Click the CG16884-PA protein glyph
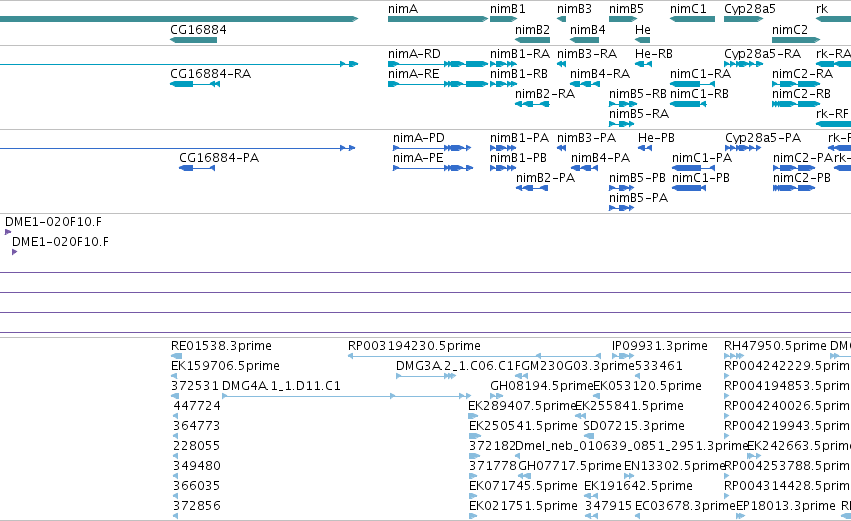Image resolution: width=851 pixels, height=521 pixels. point(197,168)
